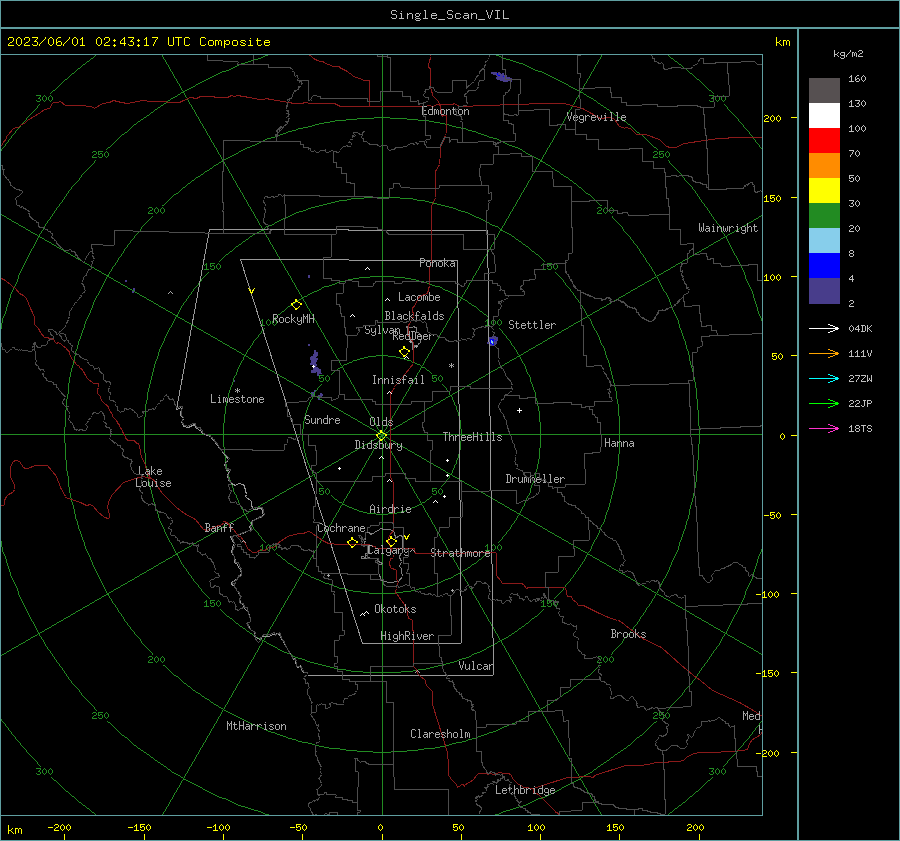Image resolution: width=900 pixels, height=841 pixels.
Task: Click the blue VIL cell near Stettler
Action: [492, 341]
